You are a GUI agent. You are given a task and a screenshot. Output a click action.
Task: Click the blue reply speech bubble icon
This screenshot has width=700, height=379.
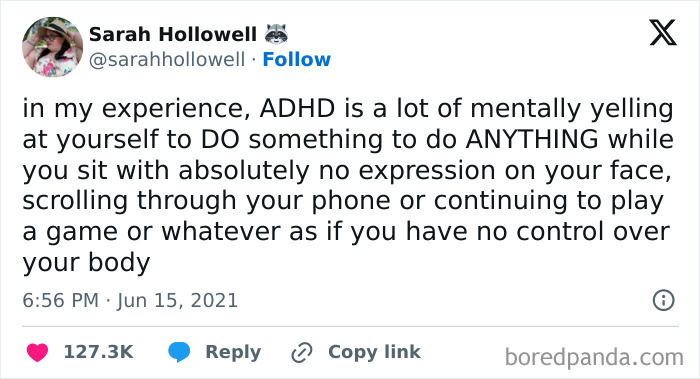pos(179,352)
